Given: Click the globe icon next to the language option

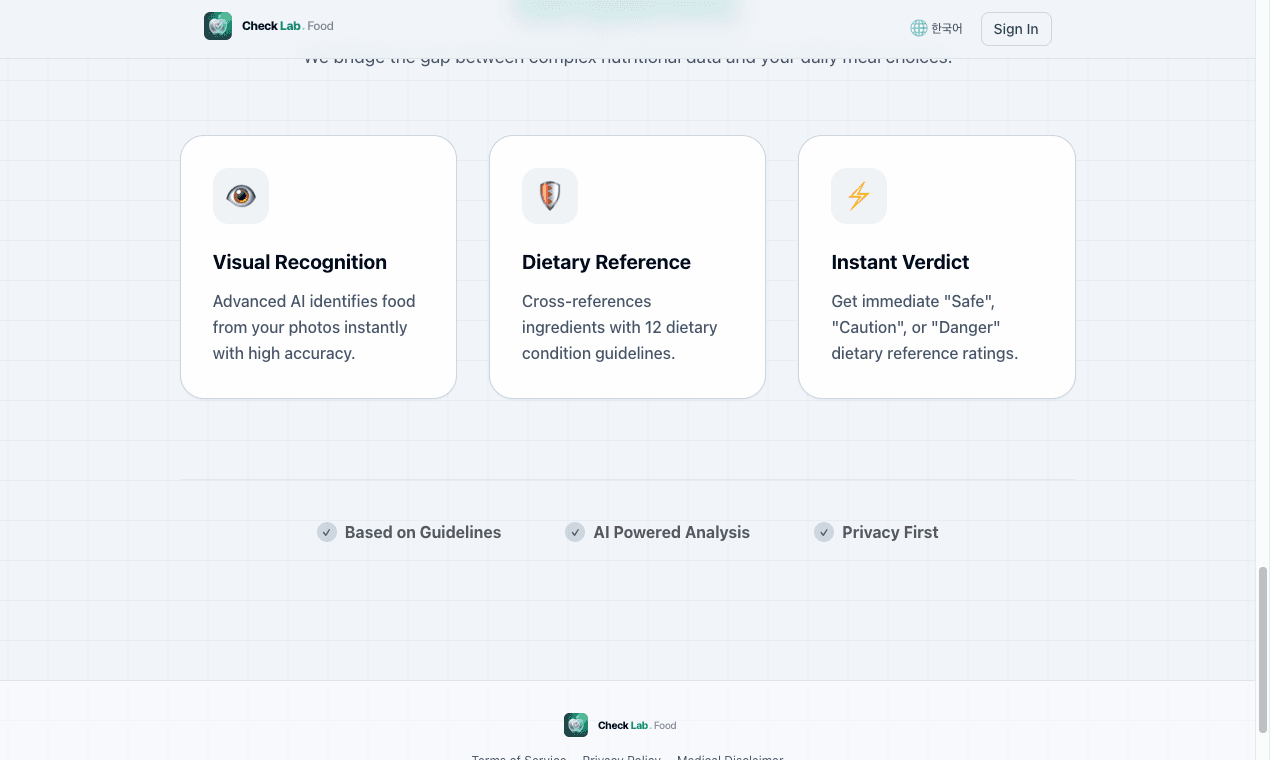Looking at the screenshot, I should tap(917, 28).
